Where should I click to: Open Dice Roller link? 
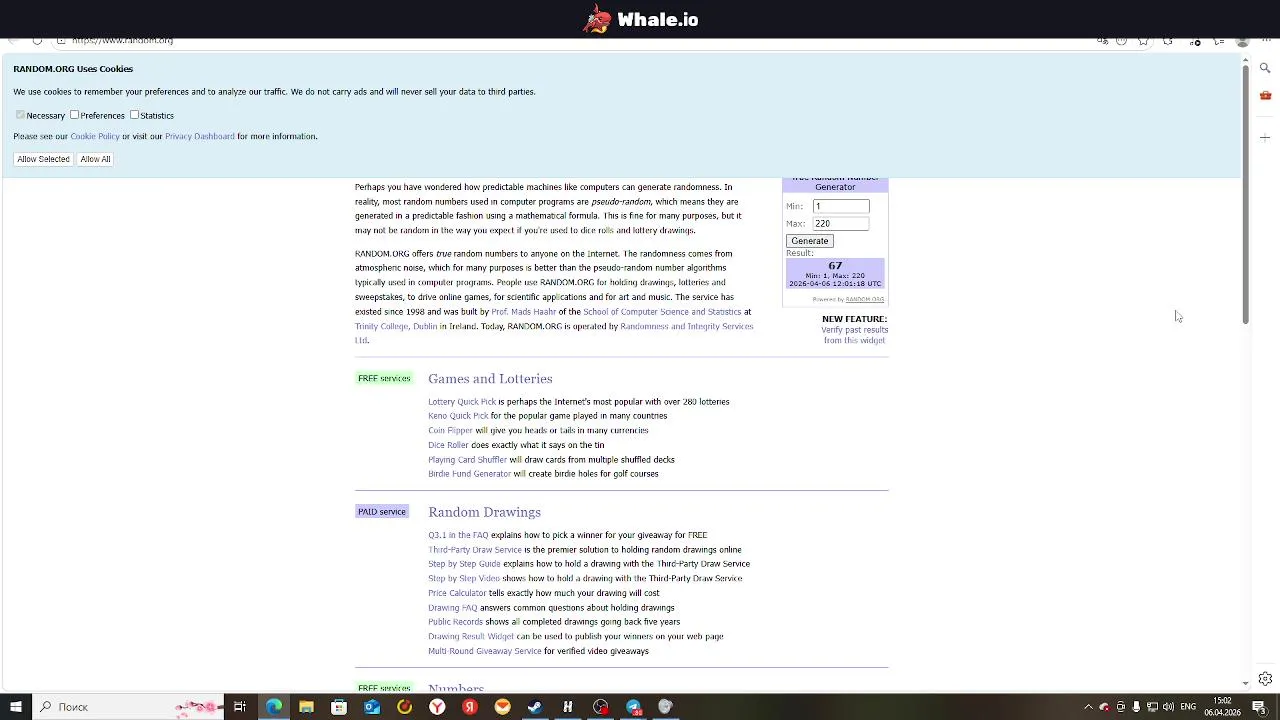(x=448, y=445)
